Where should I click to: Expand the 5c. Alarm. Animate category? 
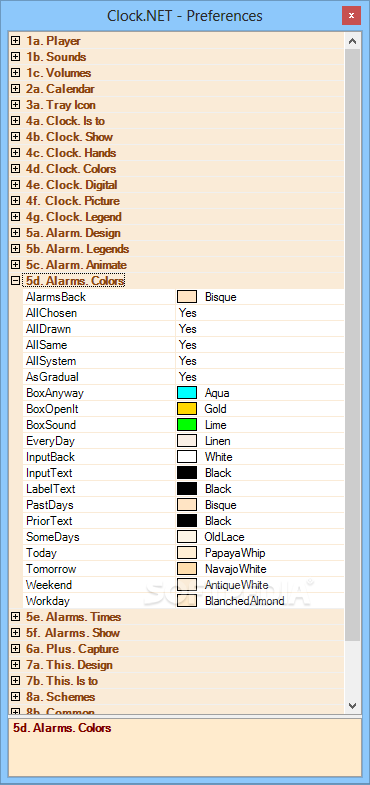16,265
